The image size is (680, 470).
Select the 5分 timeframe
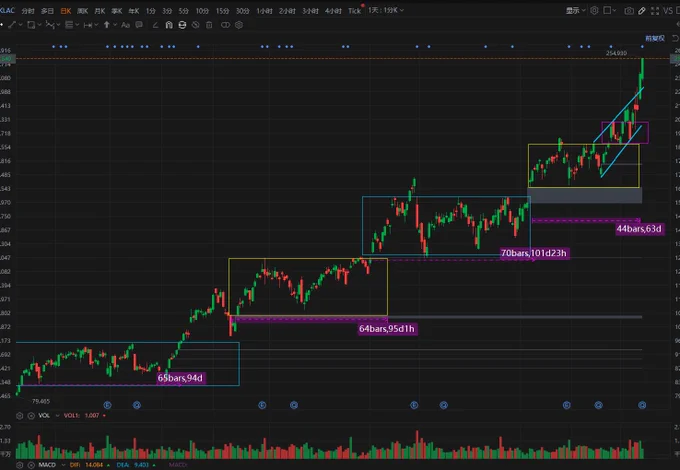tap(183, 10)
